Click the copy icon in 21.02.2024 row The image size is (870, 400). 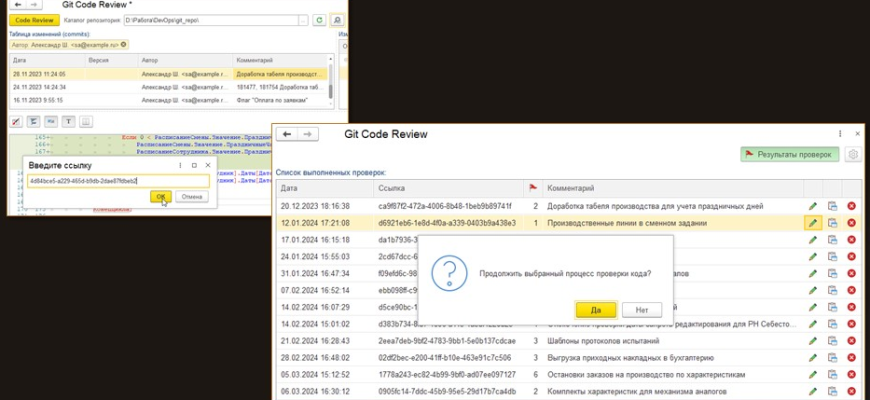point(832,341)
